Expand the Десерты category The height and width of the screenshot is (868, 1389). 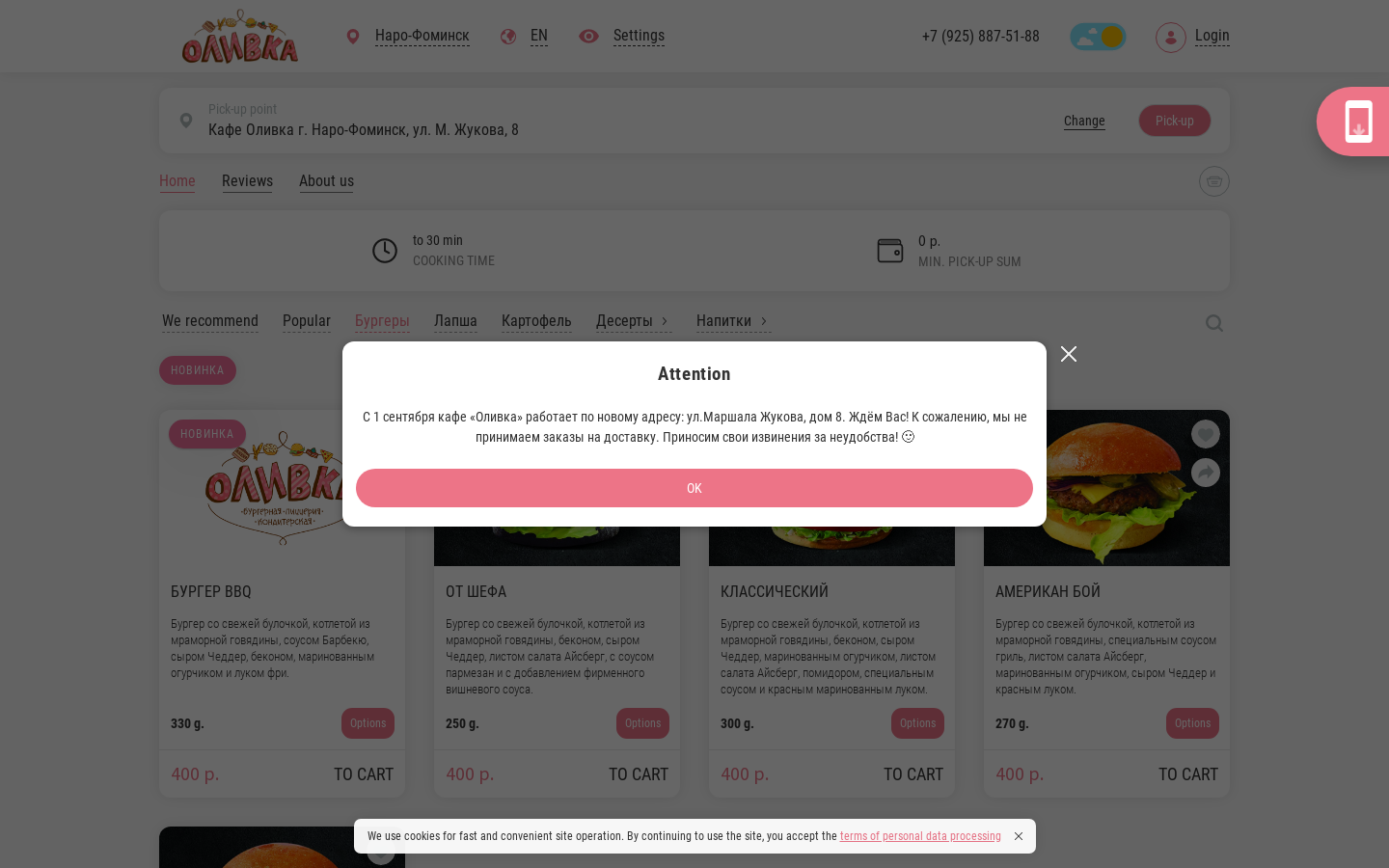pos(633,321)
